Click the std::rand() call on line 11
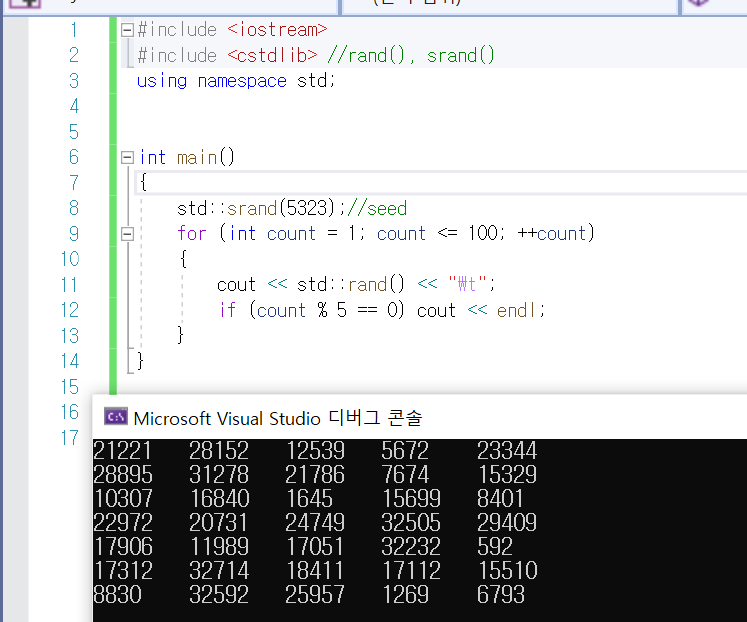This screenshot has width=747, height=622. point(351,284)
